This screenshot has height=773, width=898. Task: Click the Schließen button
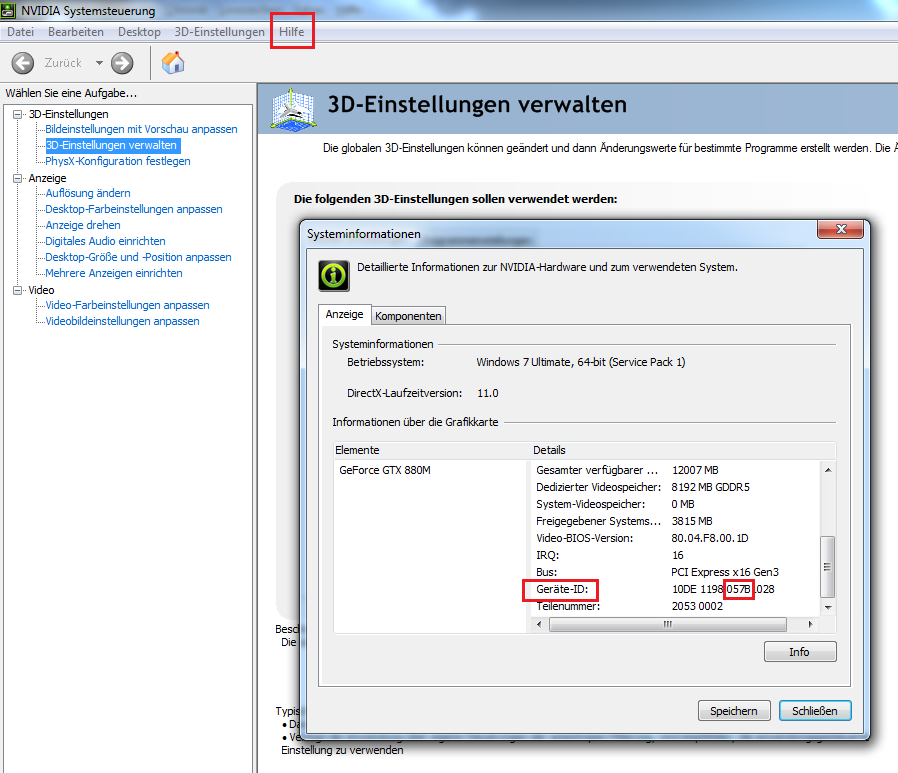pos(815,711)
